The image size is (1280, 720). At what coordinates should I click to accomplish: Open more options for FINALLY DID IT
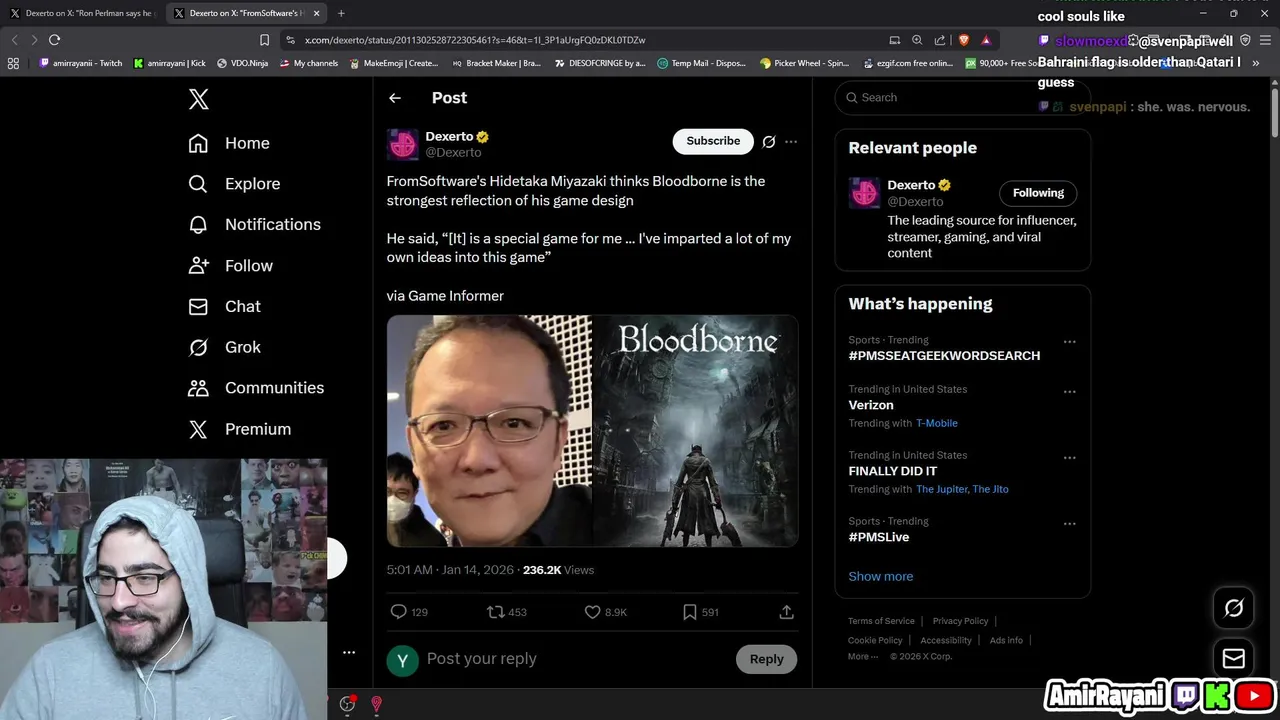click(x=1069, y=458)
